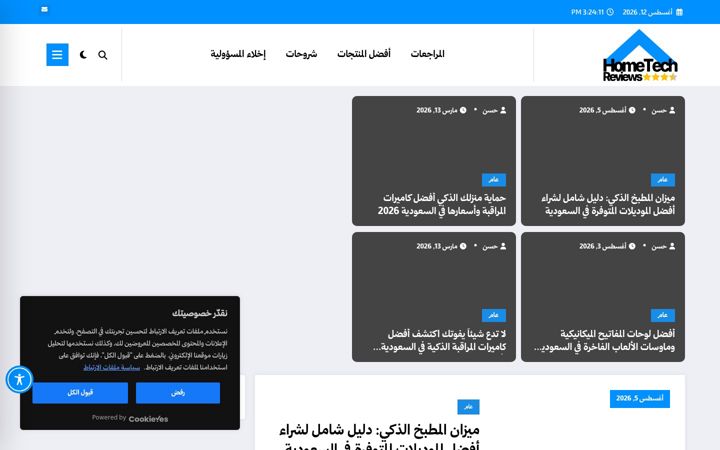Open شروحات menu item
Image resolution: width=720 pixels, height=450 pixels.
301,54
